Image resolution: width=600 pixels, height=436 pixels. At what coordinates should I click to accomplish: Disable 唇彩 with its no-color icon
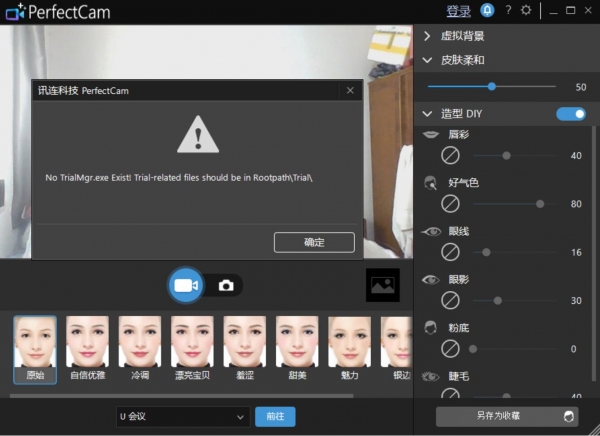pos(450,156)
